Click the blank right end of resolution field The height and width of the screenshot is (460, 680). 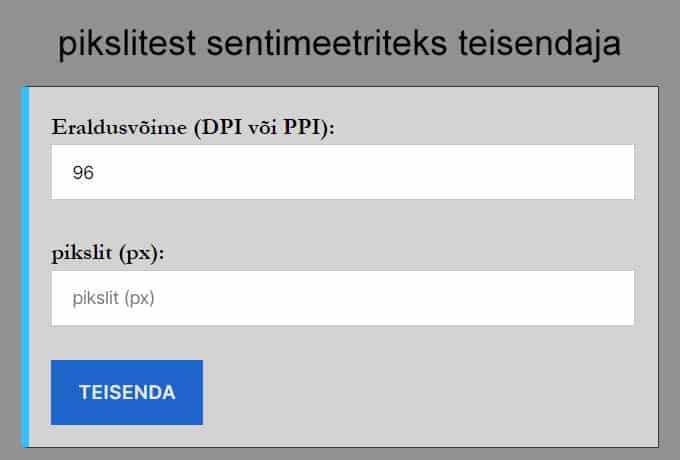(x=580, y=172)
